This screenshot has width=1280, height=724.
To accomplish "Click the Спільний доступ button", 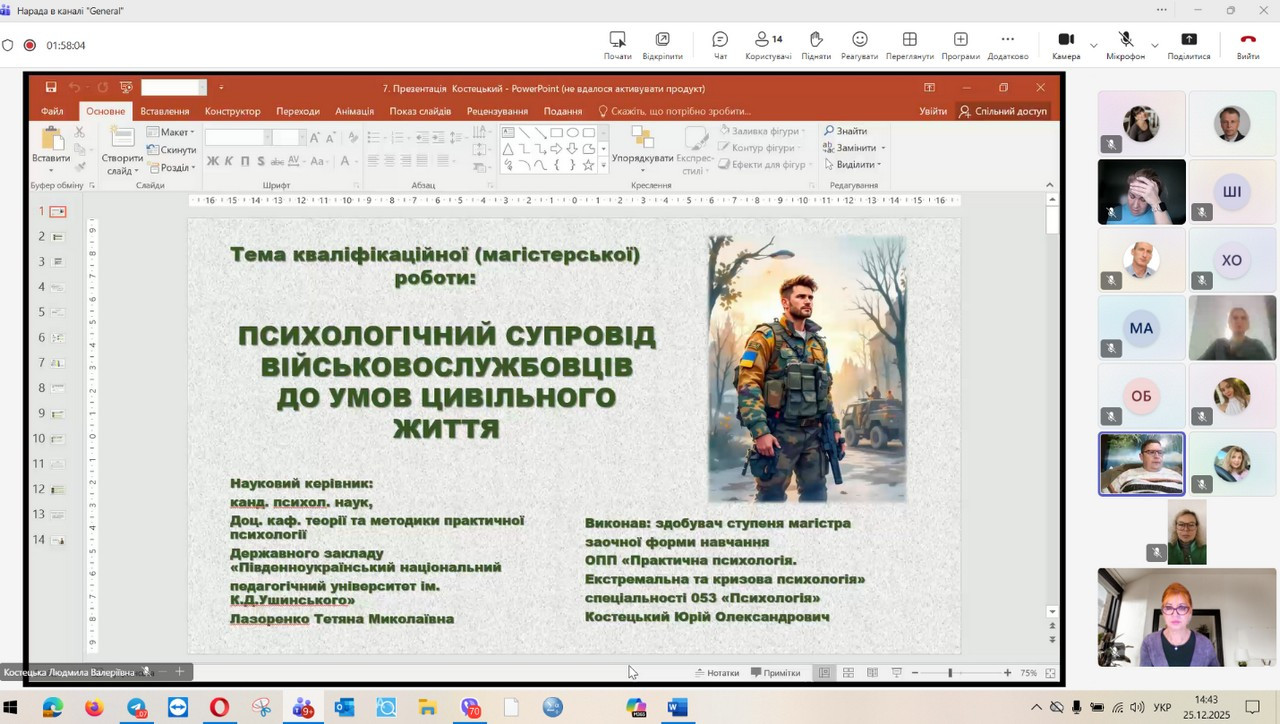I will (1002, 111).
